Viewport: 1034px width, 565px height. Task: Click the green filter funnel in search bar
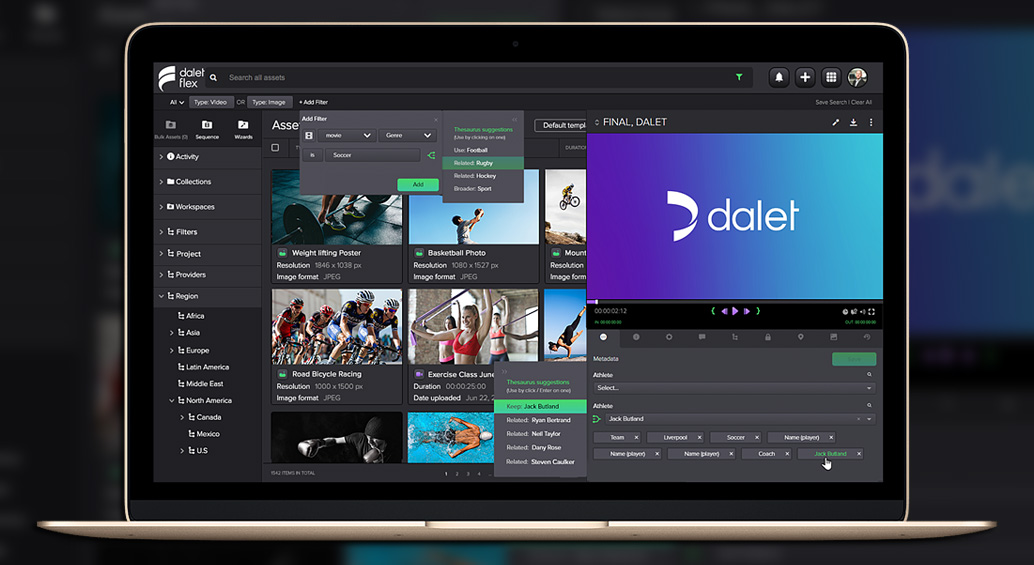click(739, 77)
